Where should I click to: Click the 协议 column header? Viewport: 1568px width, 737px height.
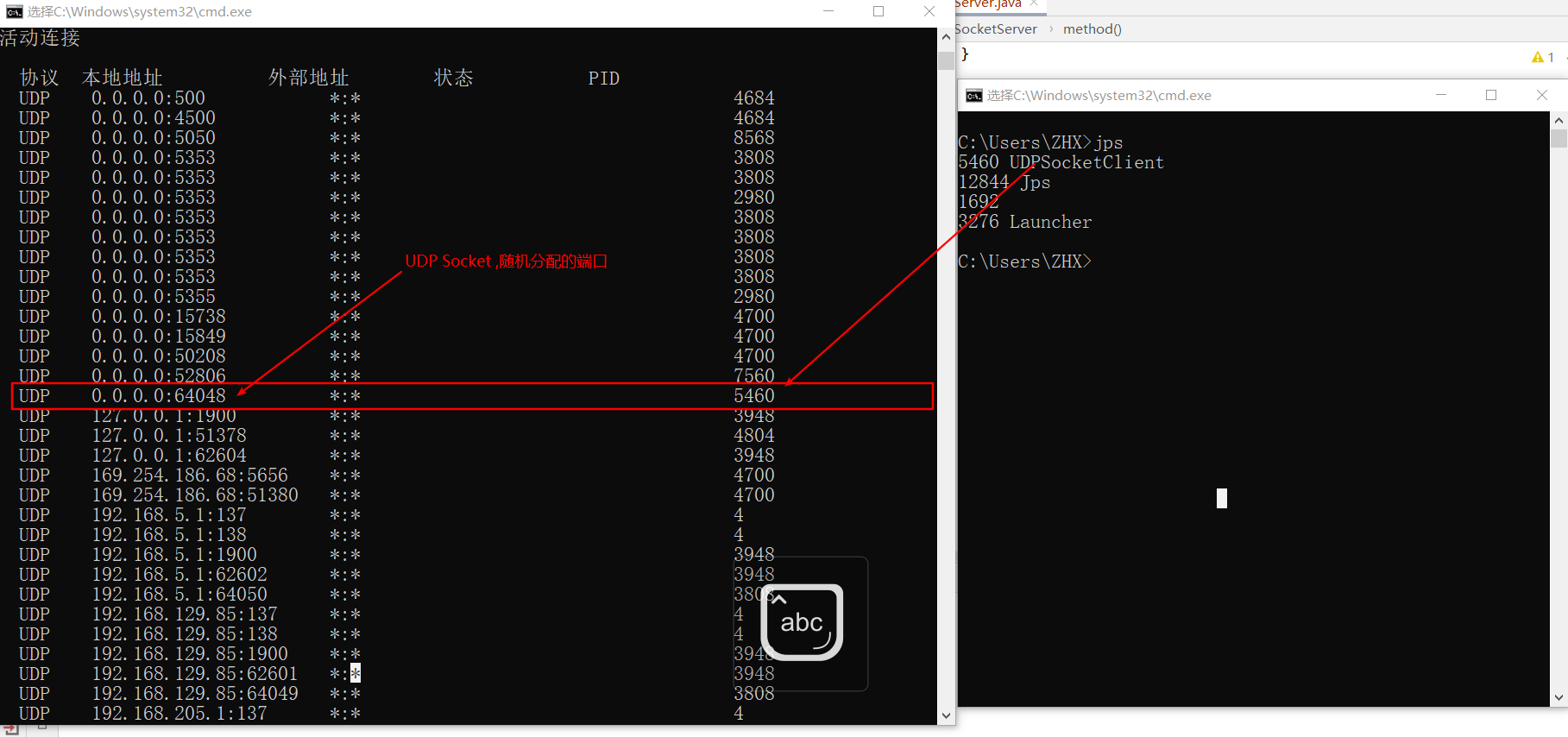(x=40, y=78)
